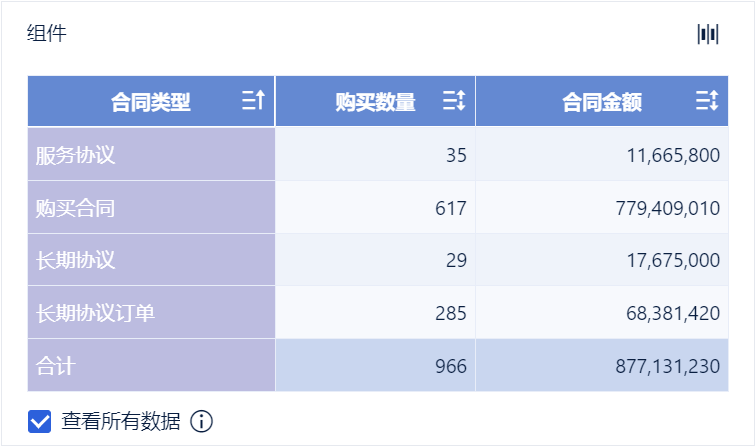
Task: Click the chart-type icon beside 组件
Action: tap(708, 34)
